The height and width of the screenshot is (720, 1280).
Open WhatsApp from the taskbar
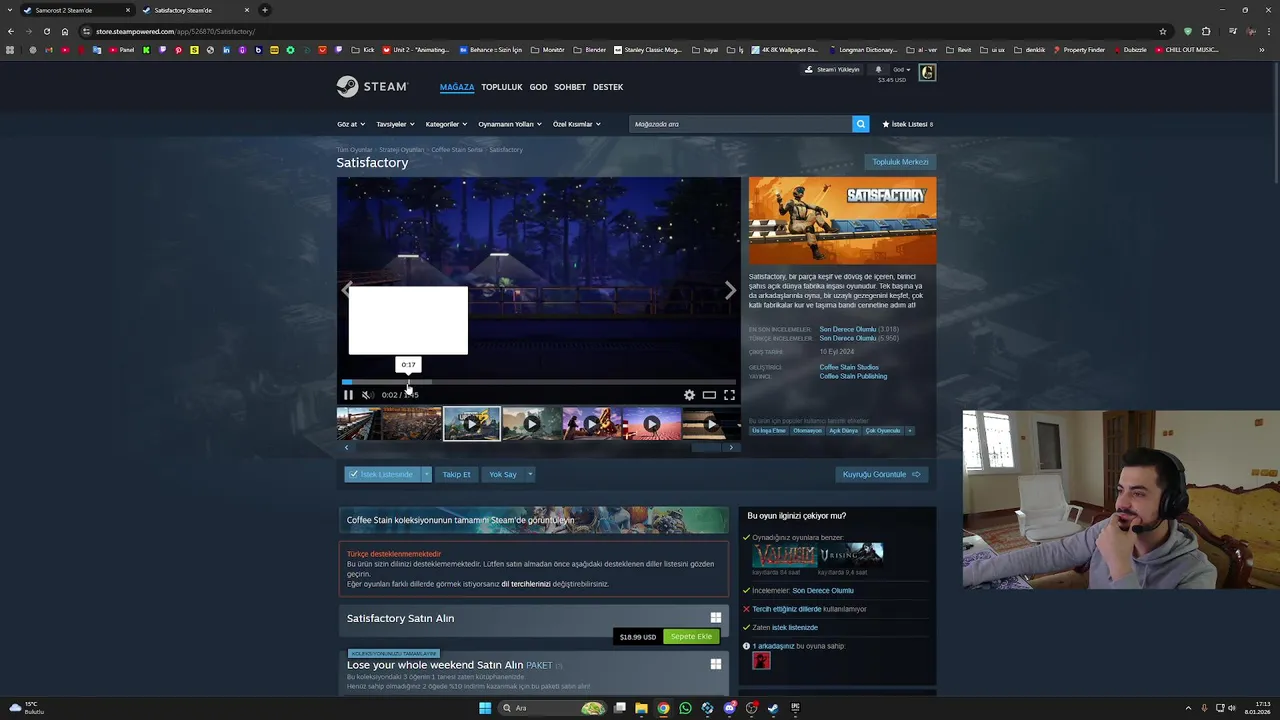(x=685, y=708)
